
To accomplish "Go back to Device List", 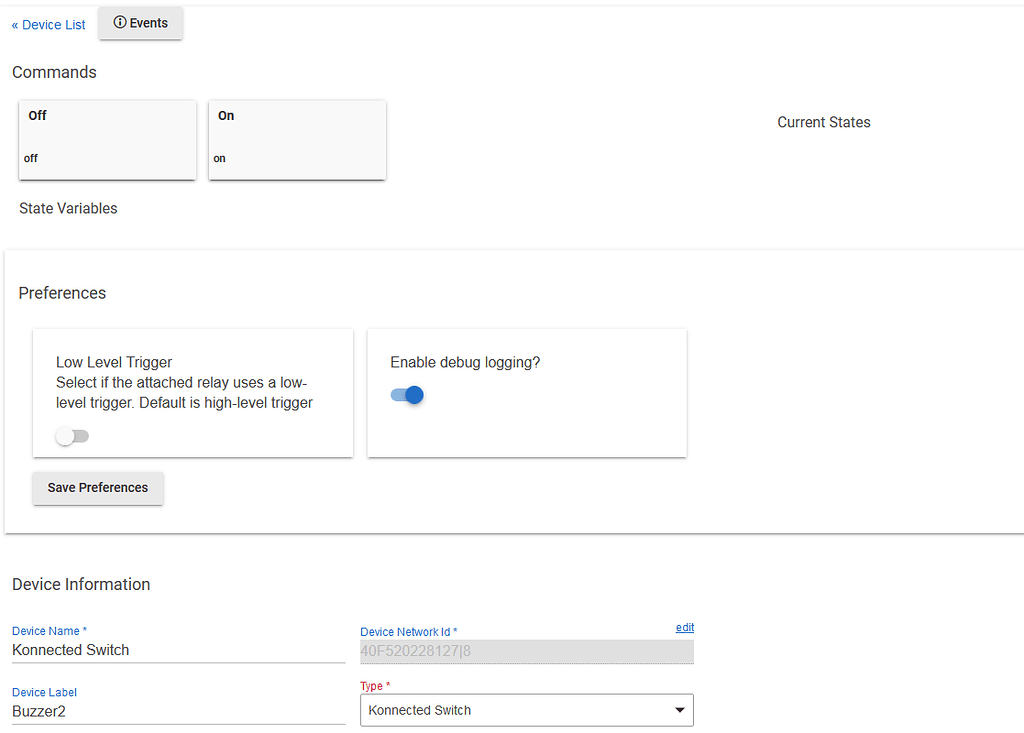I will (49, 25).
